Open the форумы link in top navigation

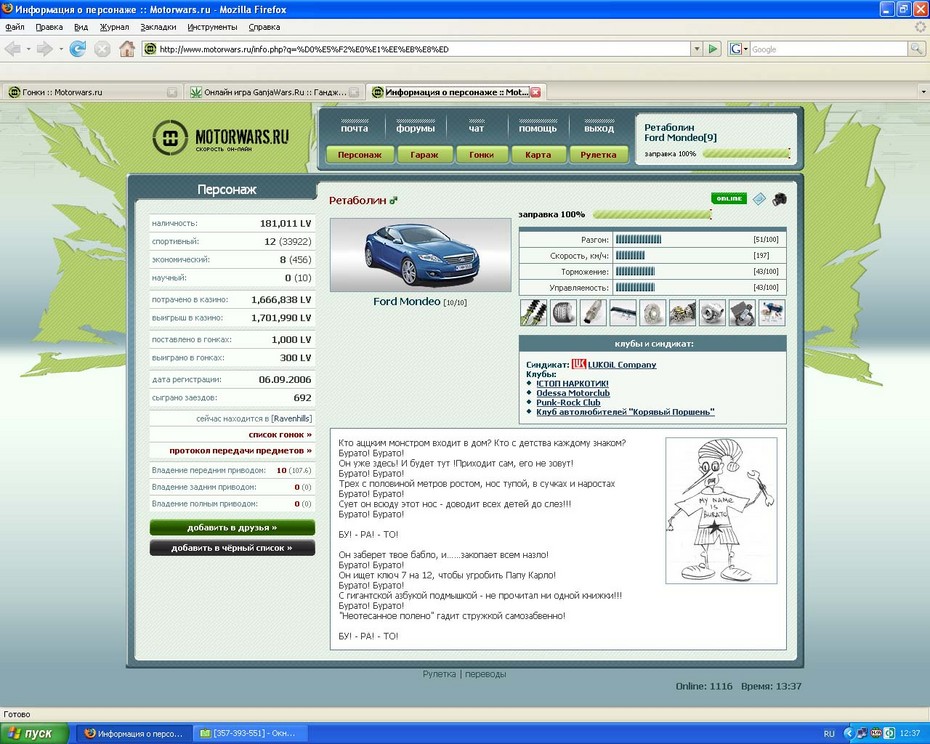(415, 128)
